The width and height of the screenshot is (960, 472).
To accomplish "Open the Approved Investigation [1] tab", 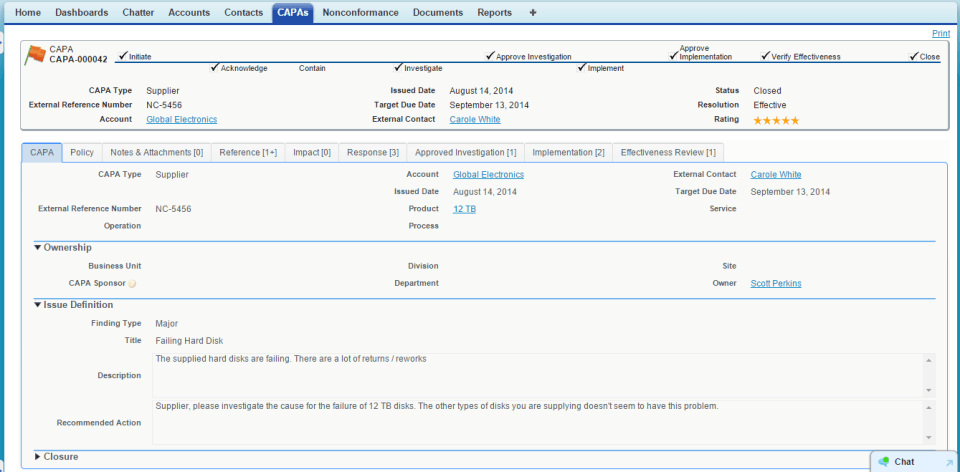I will click(x=466, y=152).
